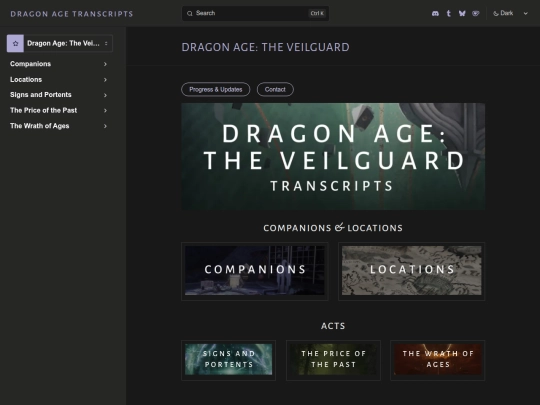Click the page title DRAGON AGE: THE VEILGUARD

tap(265, 47)
